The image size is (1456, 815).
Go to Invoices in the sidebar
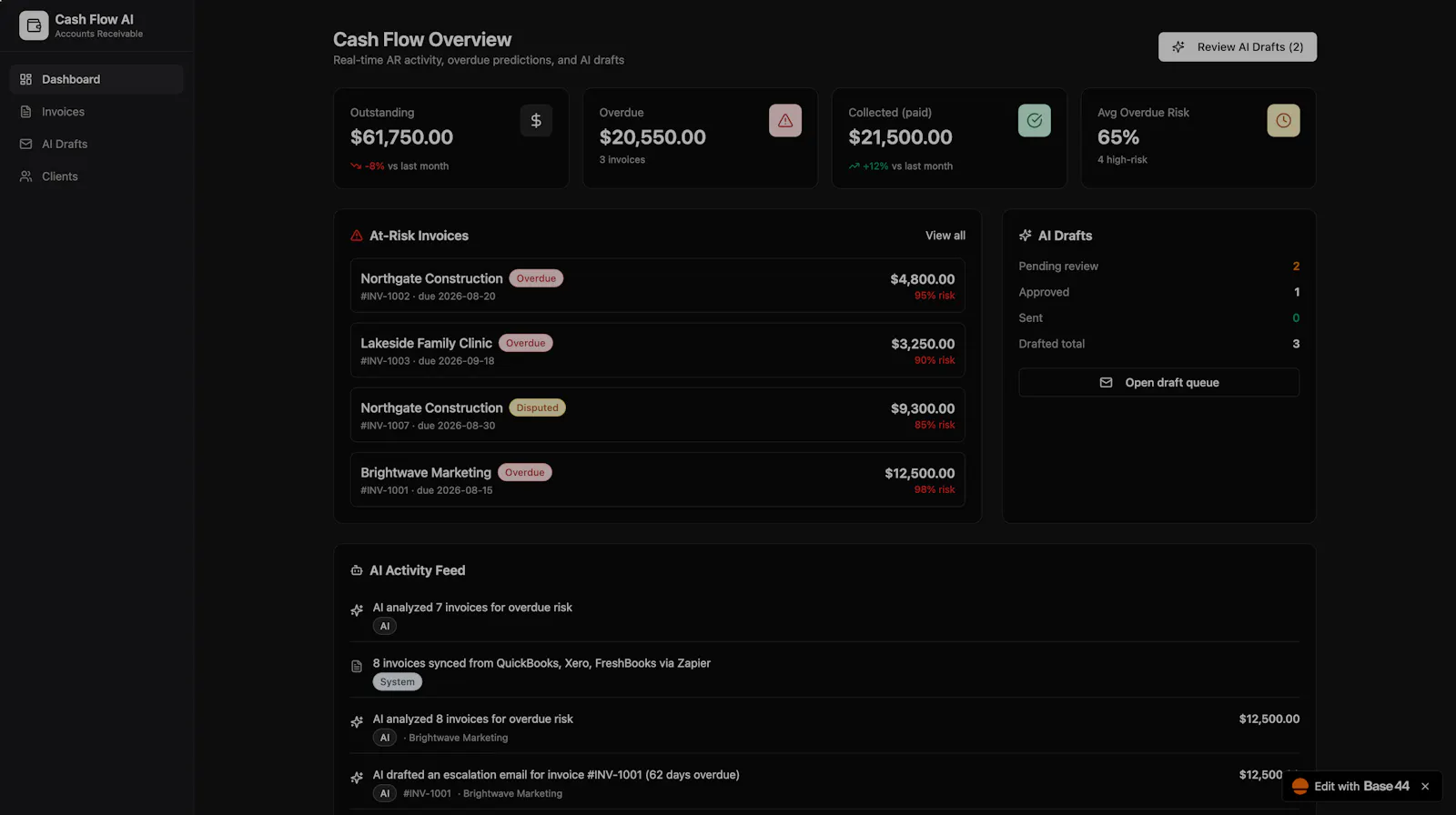(x=96, y=112)
